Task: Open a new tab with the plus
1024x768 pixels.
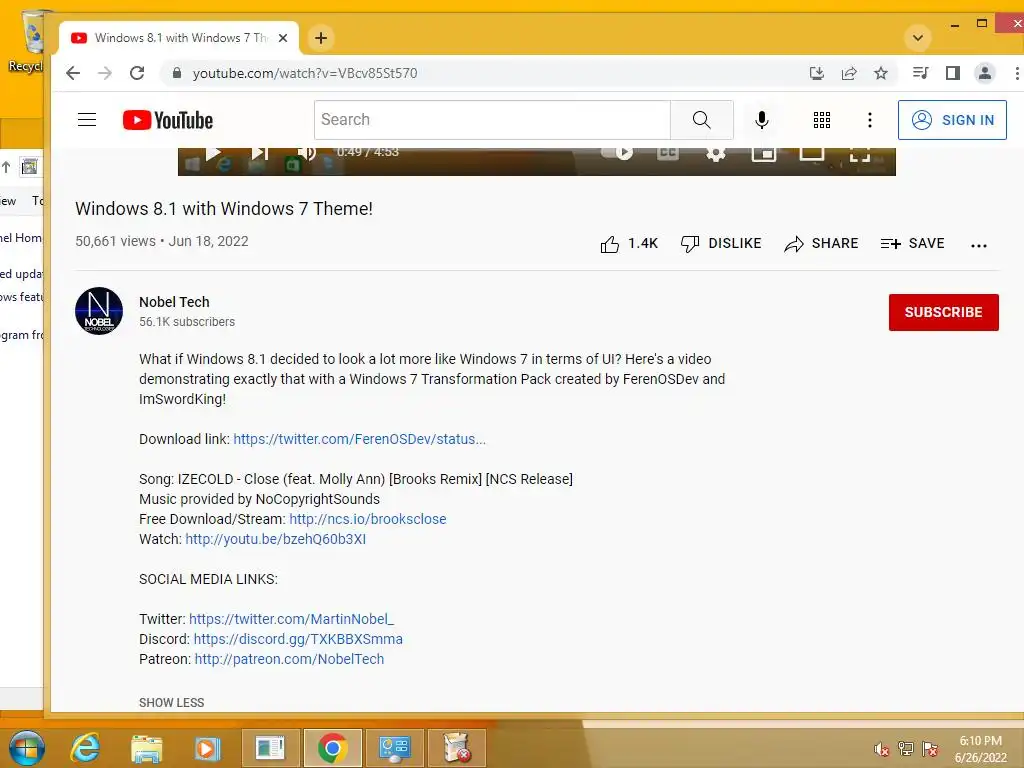Action: [x=321, y=38]
